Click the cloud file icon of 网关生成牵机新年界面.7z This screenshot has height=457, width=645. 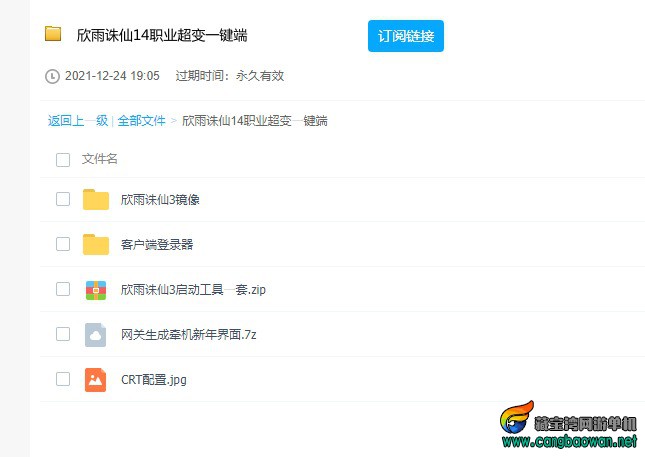point(95,335)
